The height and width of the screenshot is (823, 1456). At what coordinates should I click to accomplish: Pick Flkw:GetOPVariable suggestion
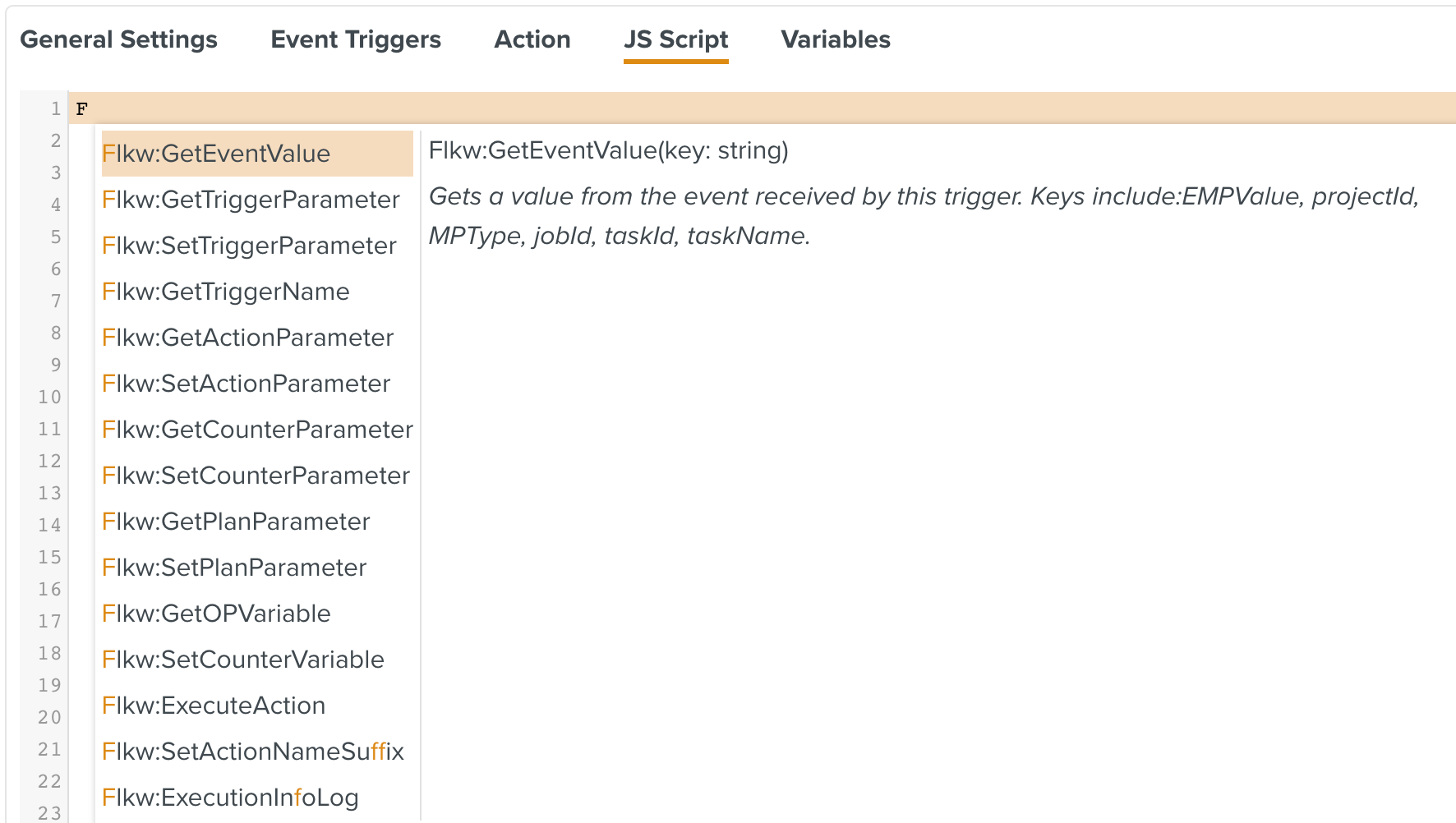216,613
